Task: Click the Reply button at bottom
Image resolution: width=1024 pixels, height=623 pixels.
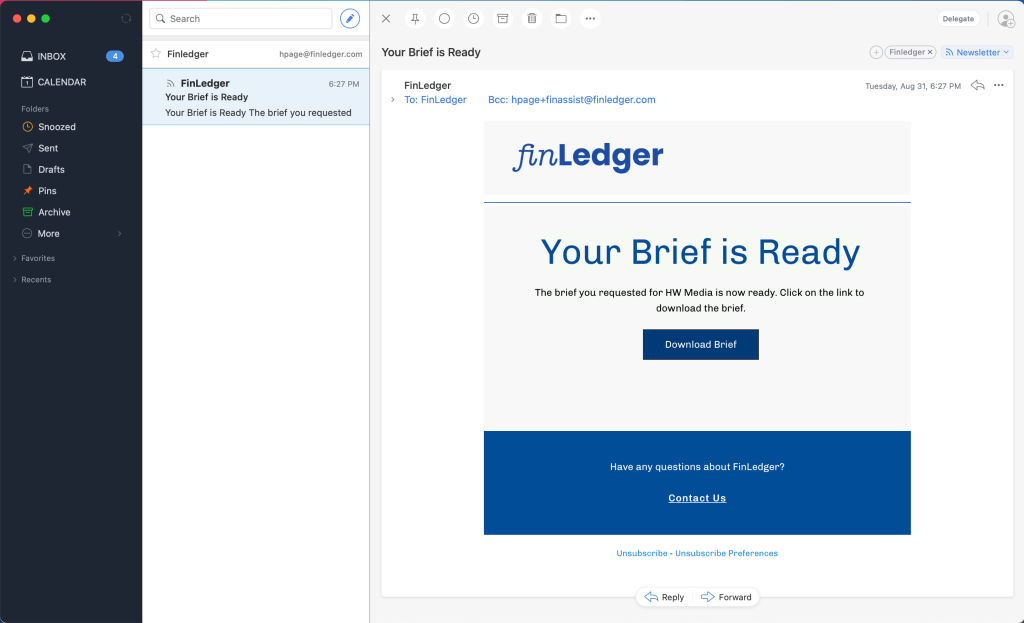Action: [x=665, y=597]
